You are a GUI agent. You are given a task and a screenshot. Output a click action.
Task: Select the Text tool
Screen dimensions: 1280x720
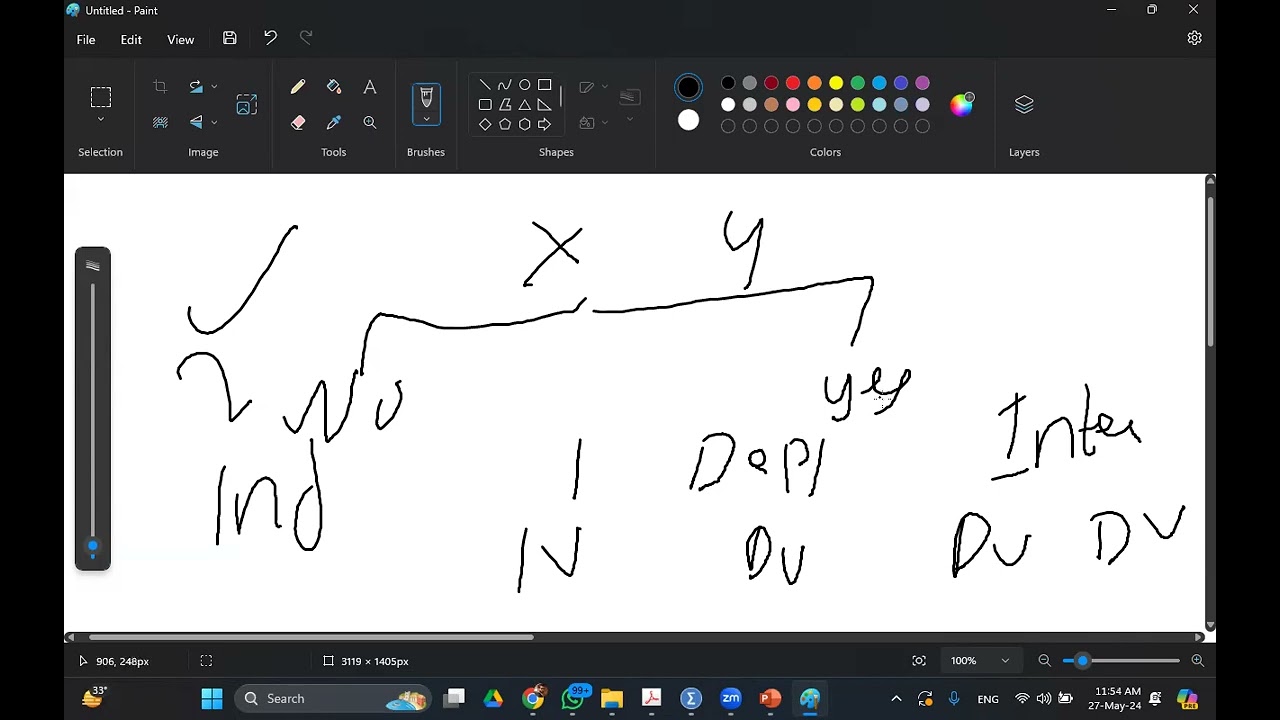370,88
